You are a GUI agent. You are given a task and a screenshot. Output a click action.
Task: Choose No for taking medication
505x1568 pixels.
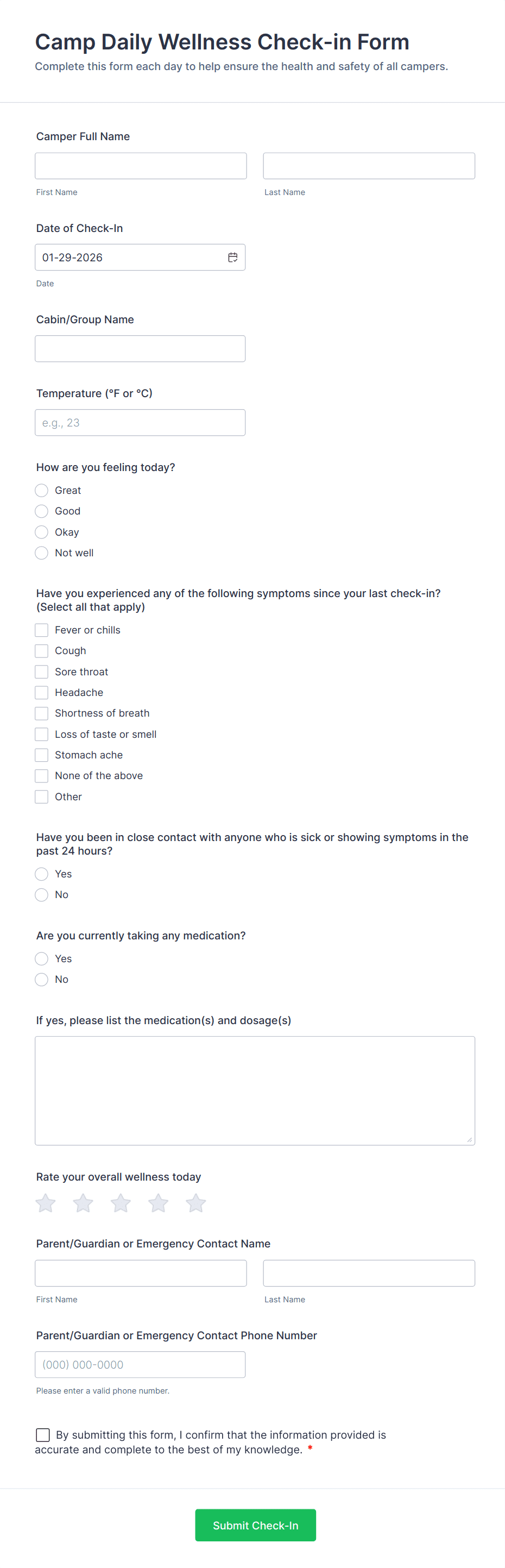pyautogui.click(x=41, y=980)
